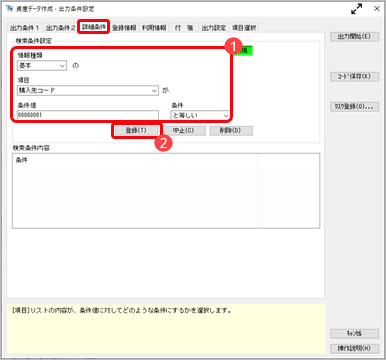The image size is (386, 360).
Task: Open the 利用情報 tab
Action: coord(154,28)
